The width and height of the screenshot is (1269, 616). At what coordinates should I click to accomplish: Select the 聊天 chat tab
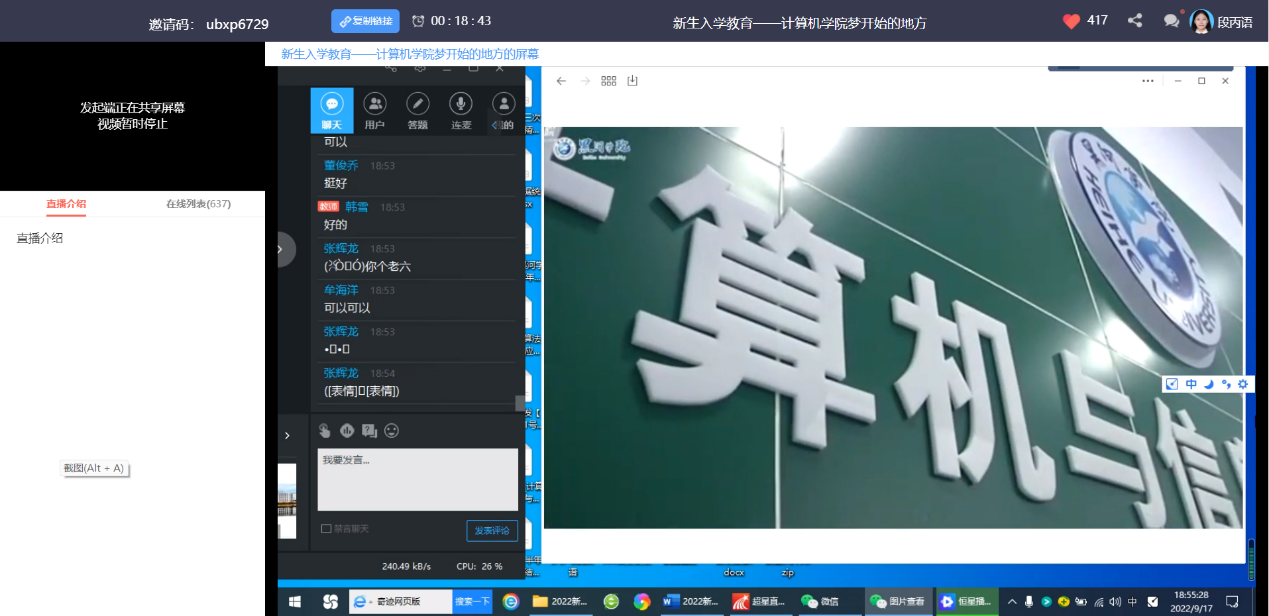332,110
